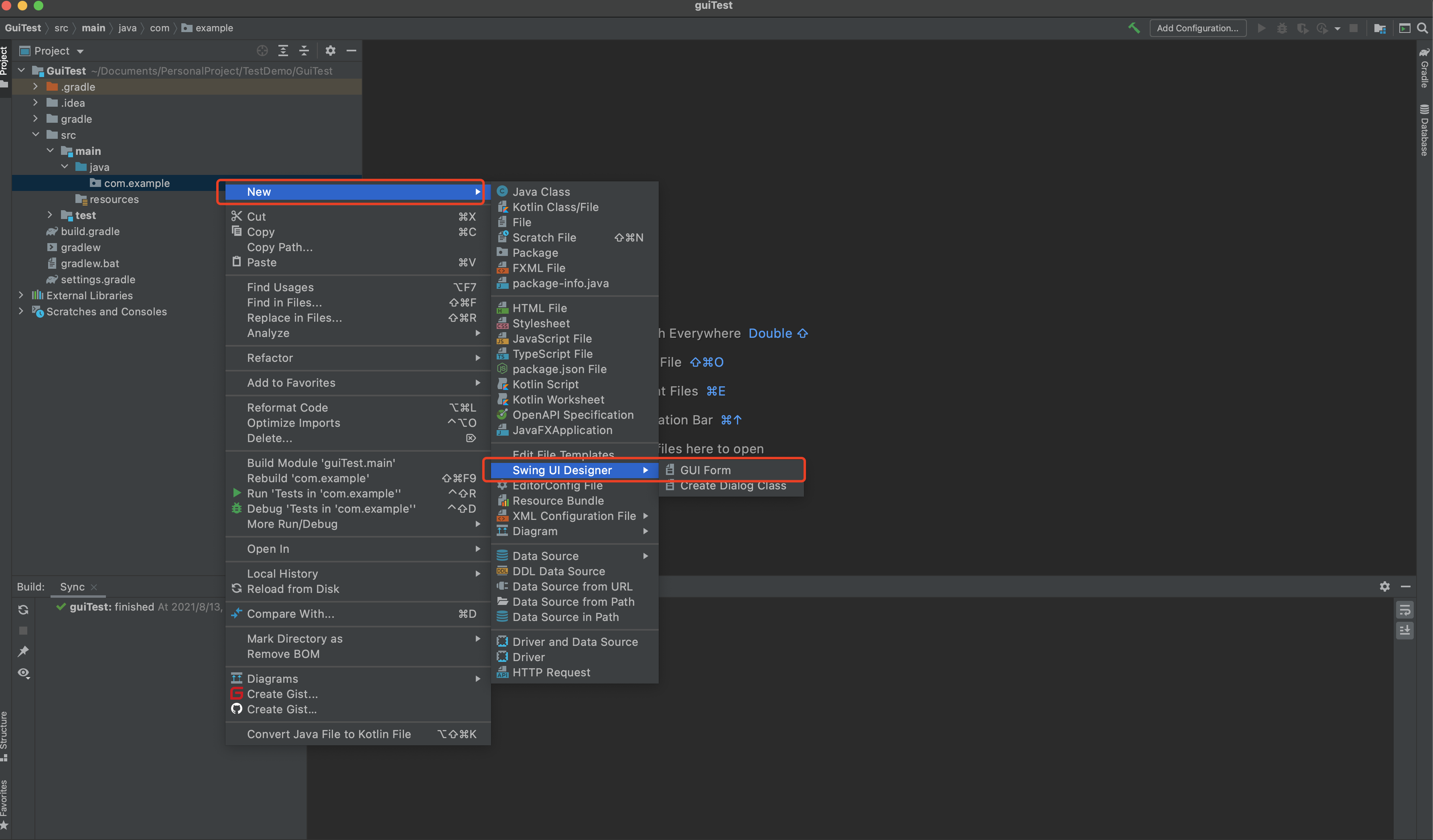This screenshot has height=840, width=1433.
Task: Hide the Build tool window
Action: click(x=1406, y=586)
